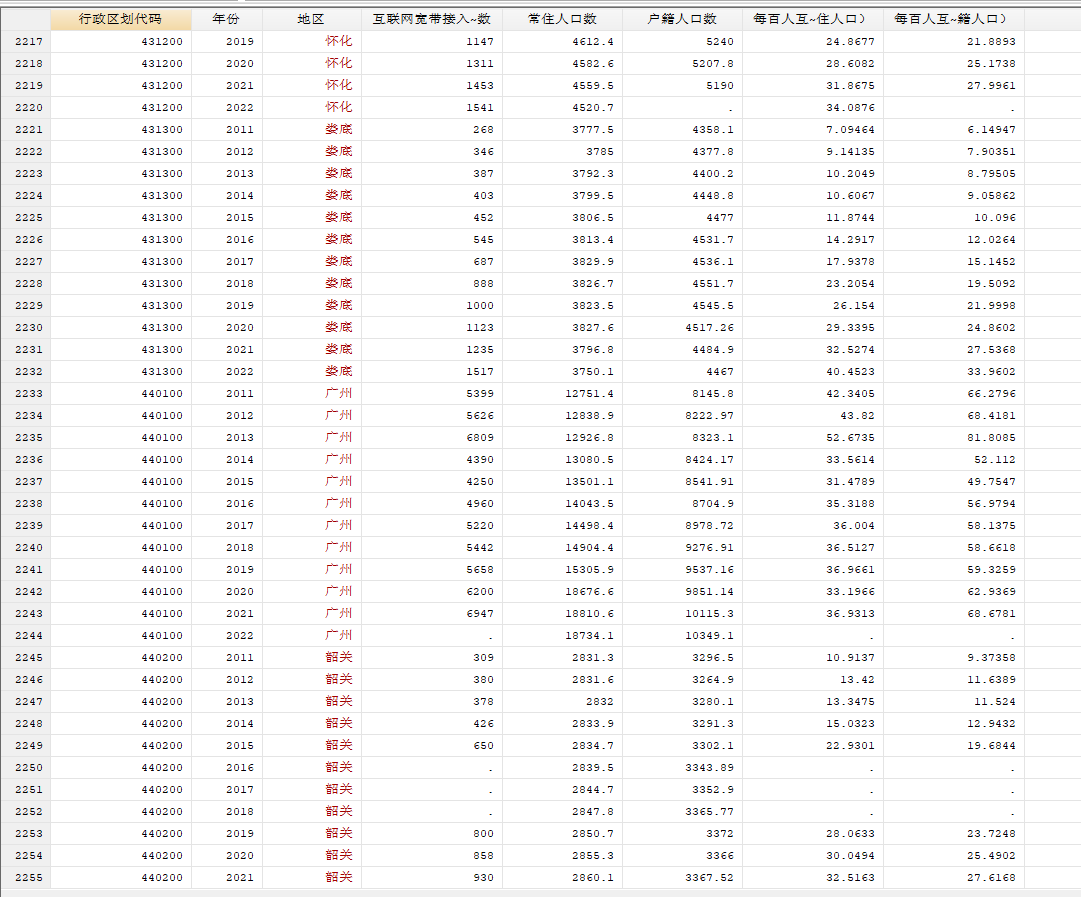Select the 户籍人口数 column header

[x=683, y=19]
